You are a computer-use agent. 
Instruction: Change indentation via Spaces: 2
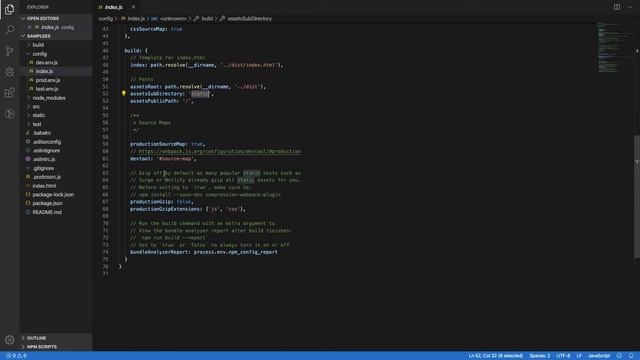(x=540, y=356)
